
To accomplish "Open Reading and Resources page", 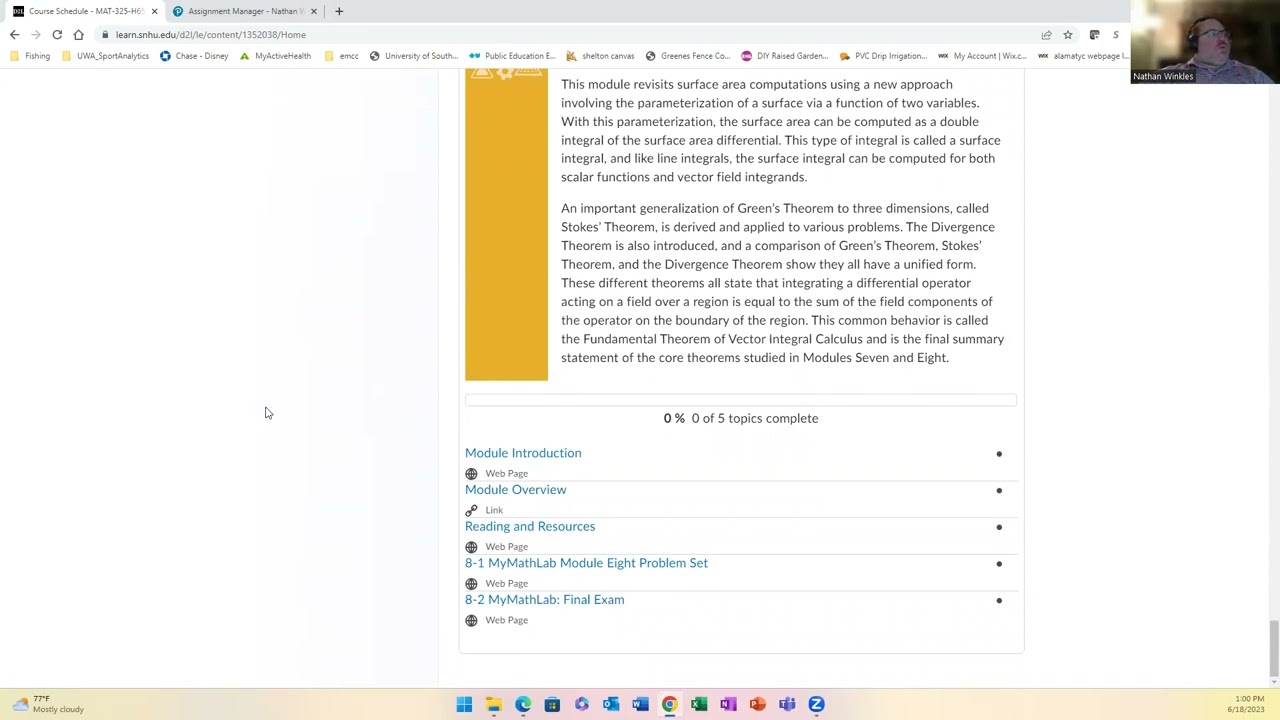I will (530, 527).
